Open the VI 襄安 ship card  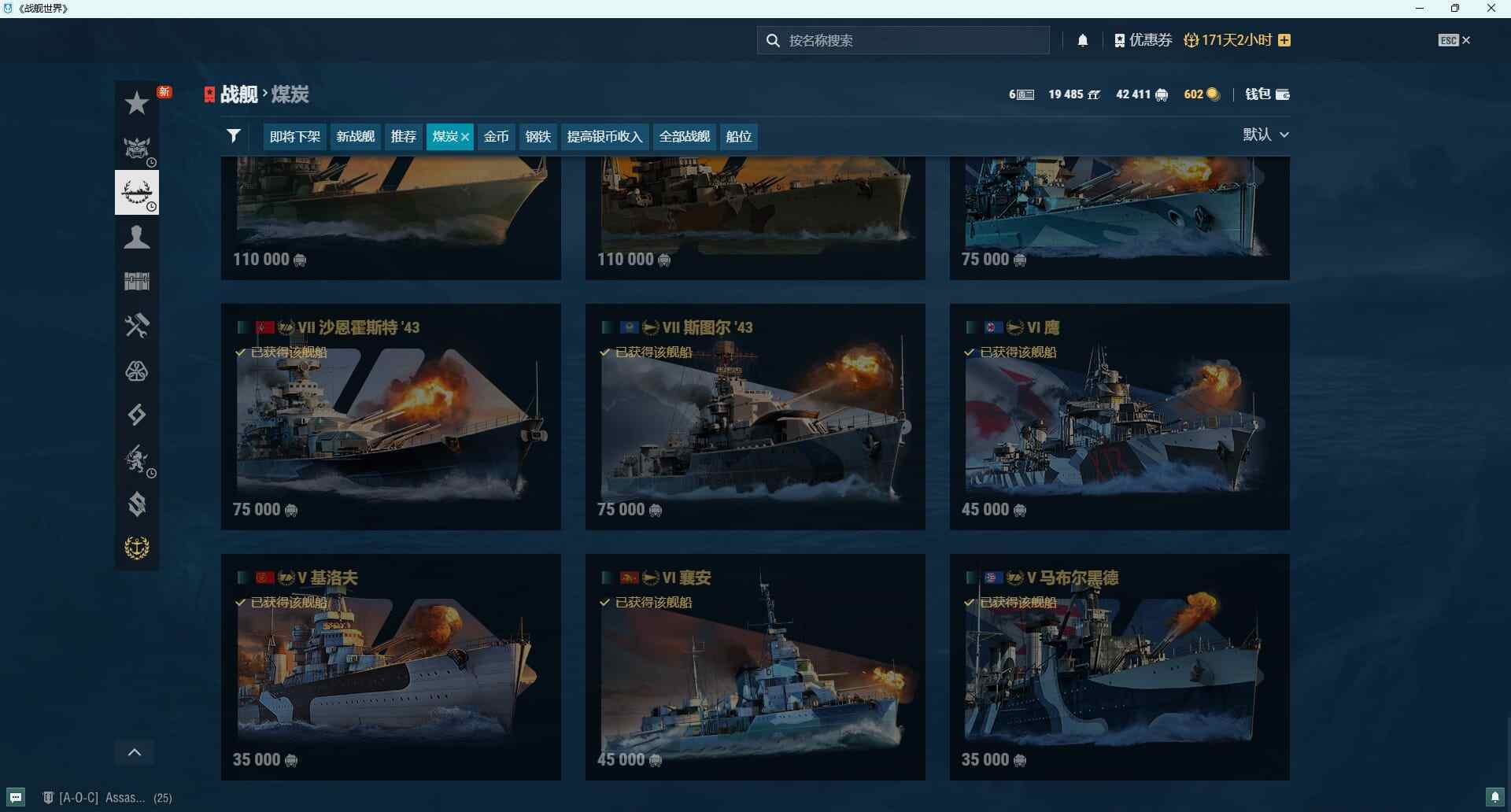(755, 667)
